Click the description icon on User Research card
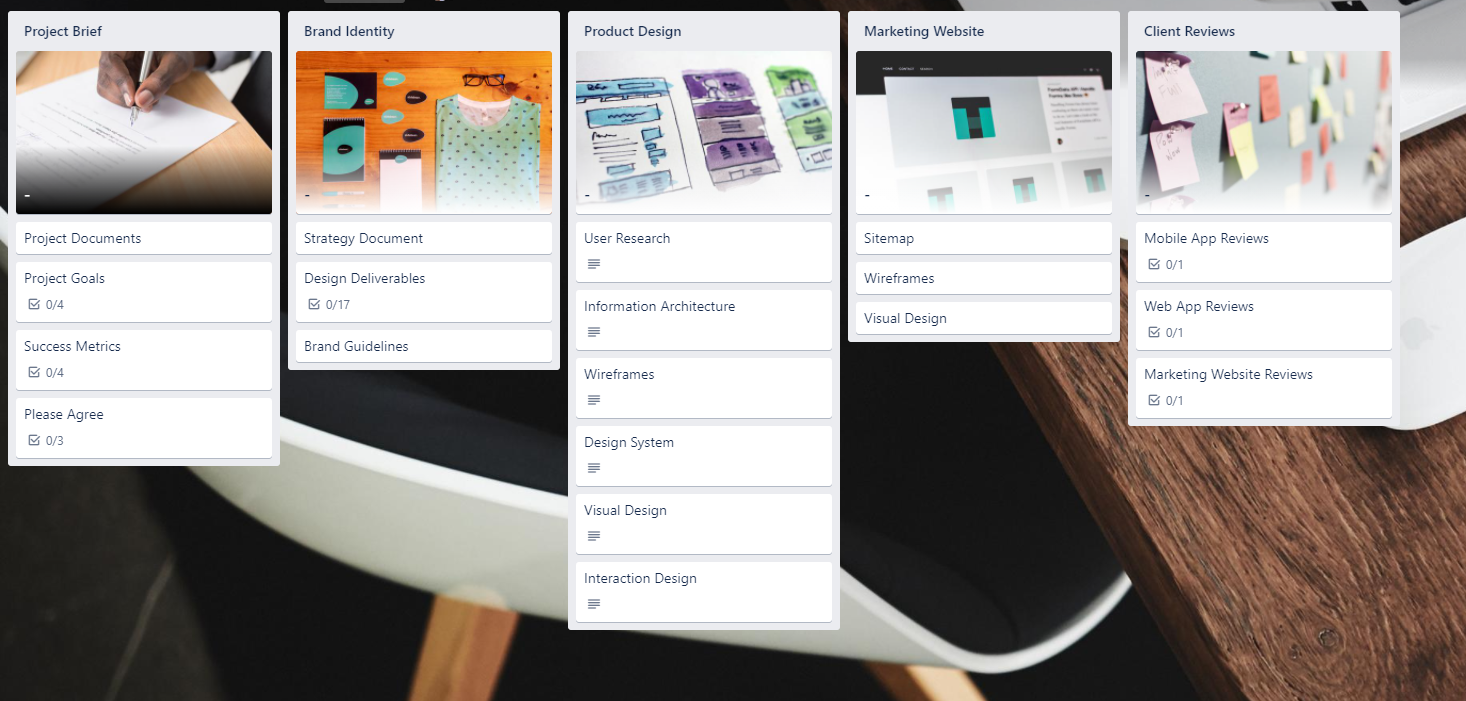The image size is (1466, 701). coord(594,264)
